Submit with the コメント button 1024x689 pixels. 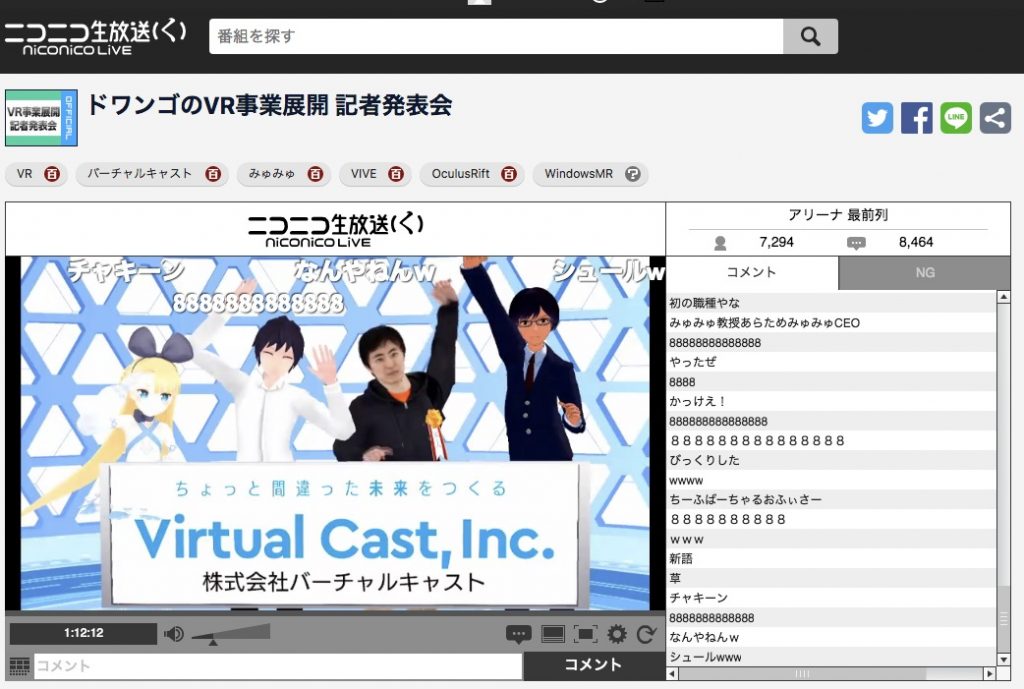594,665
